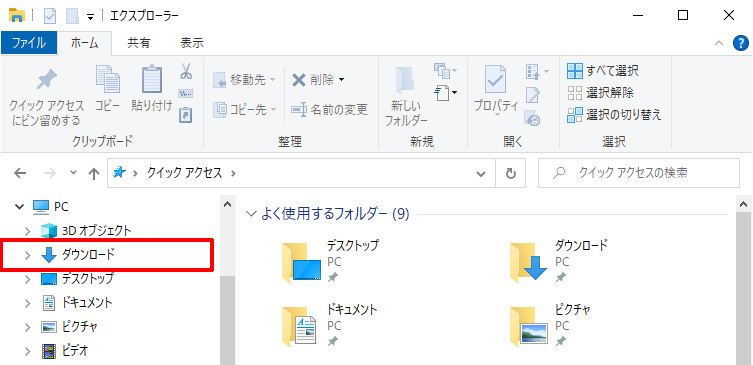The image size is (753, 365).
Task: Expand the ダウンロード tree node arrow
Action: click(x=28, y=255)
